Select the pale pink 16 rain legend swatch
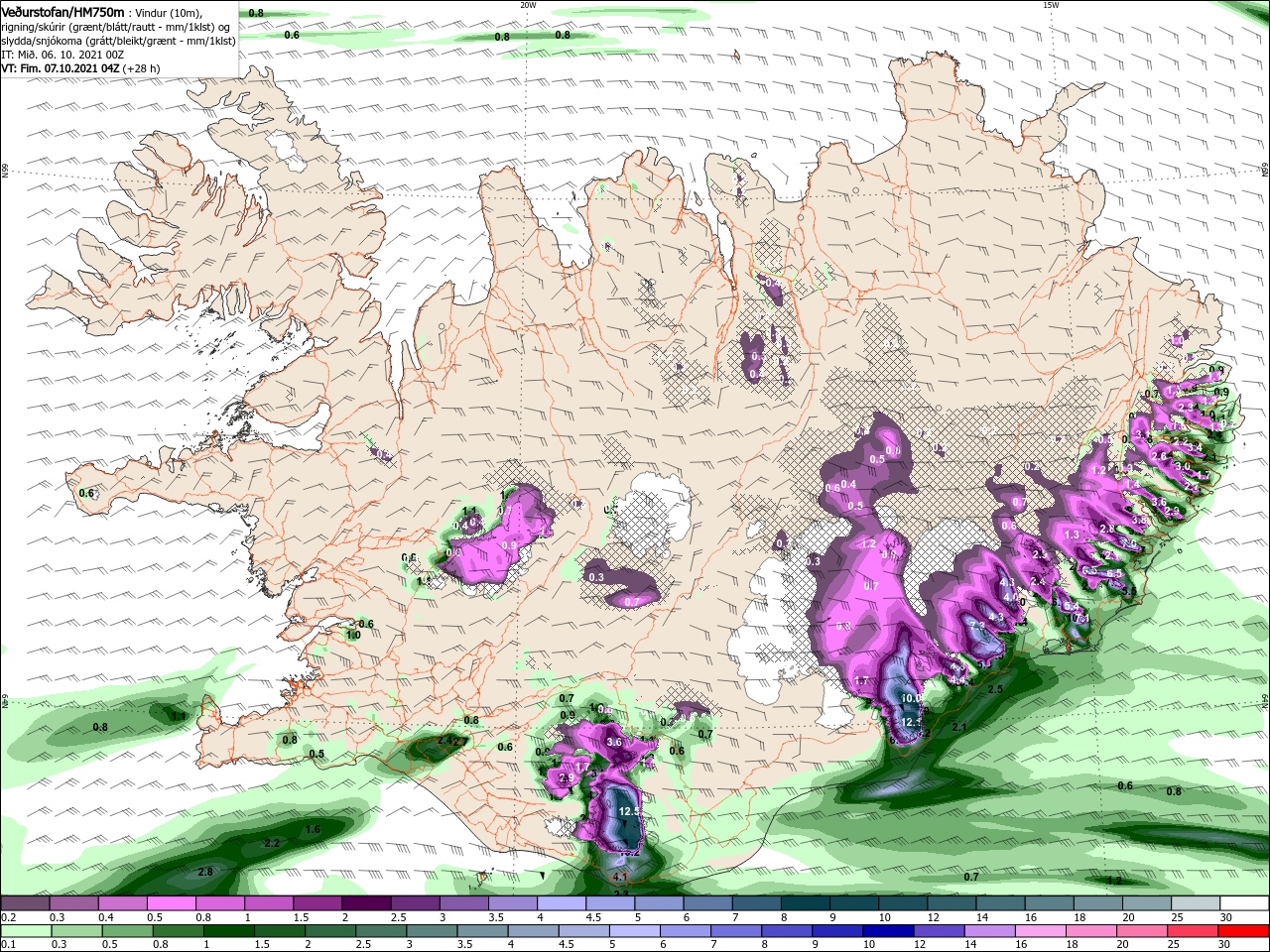The width and height of the screenshot is (1270, 952). pyautogui.click(x=1041, y=931)
